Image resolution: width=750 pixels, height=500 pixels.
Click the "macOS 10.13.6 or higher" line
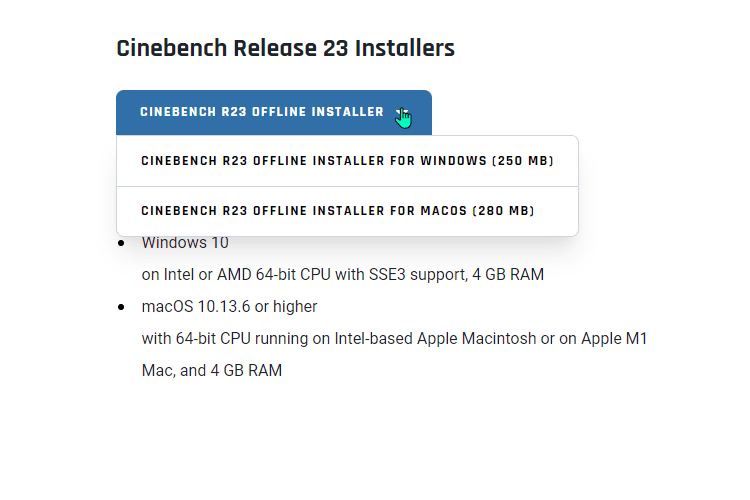(230, 306)
